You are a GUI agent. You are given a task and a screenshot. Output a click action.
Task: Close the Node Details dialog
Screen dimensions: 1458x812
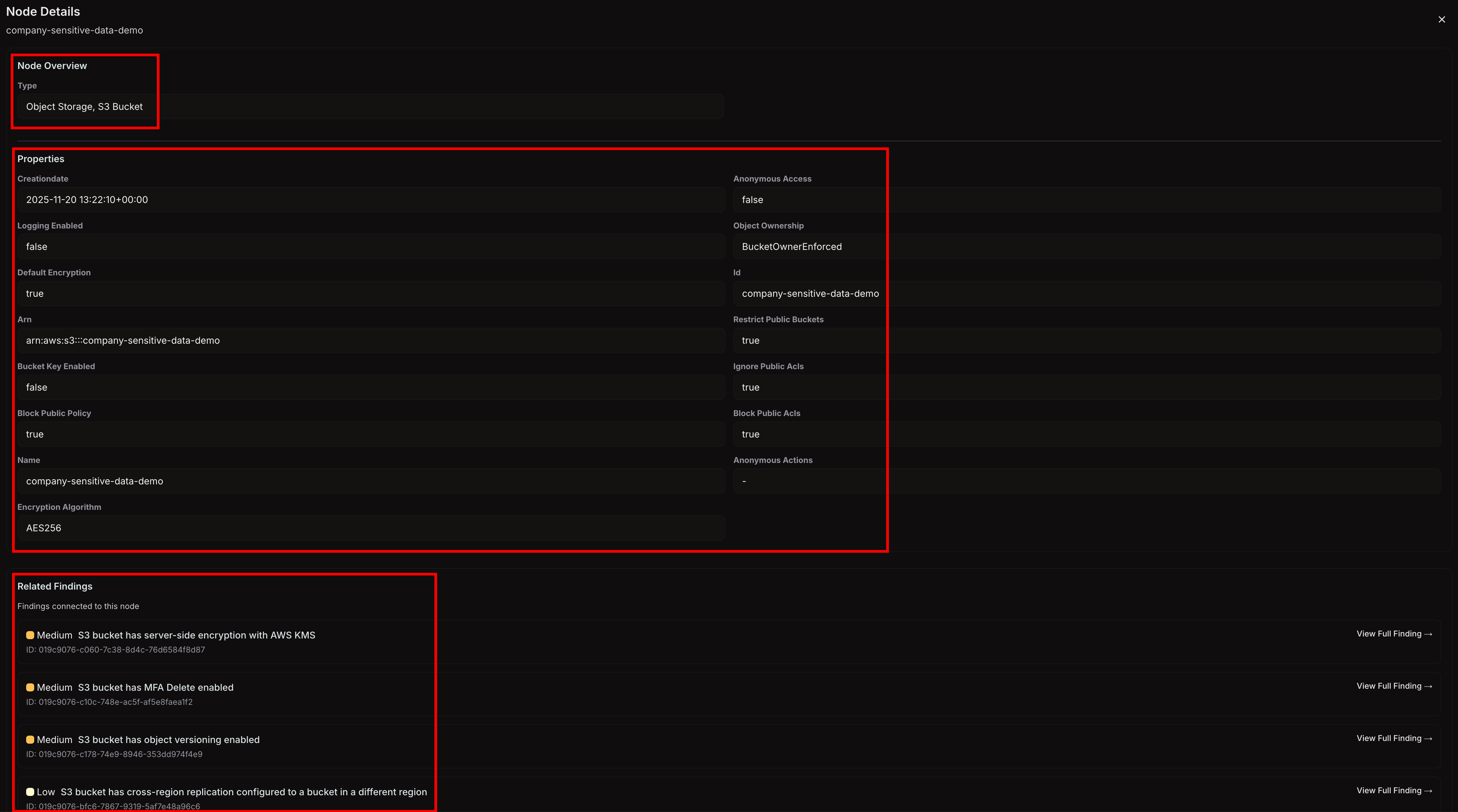(1441, 19)
